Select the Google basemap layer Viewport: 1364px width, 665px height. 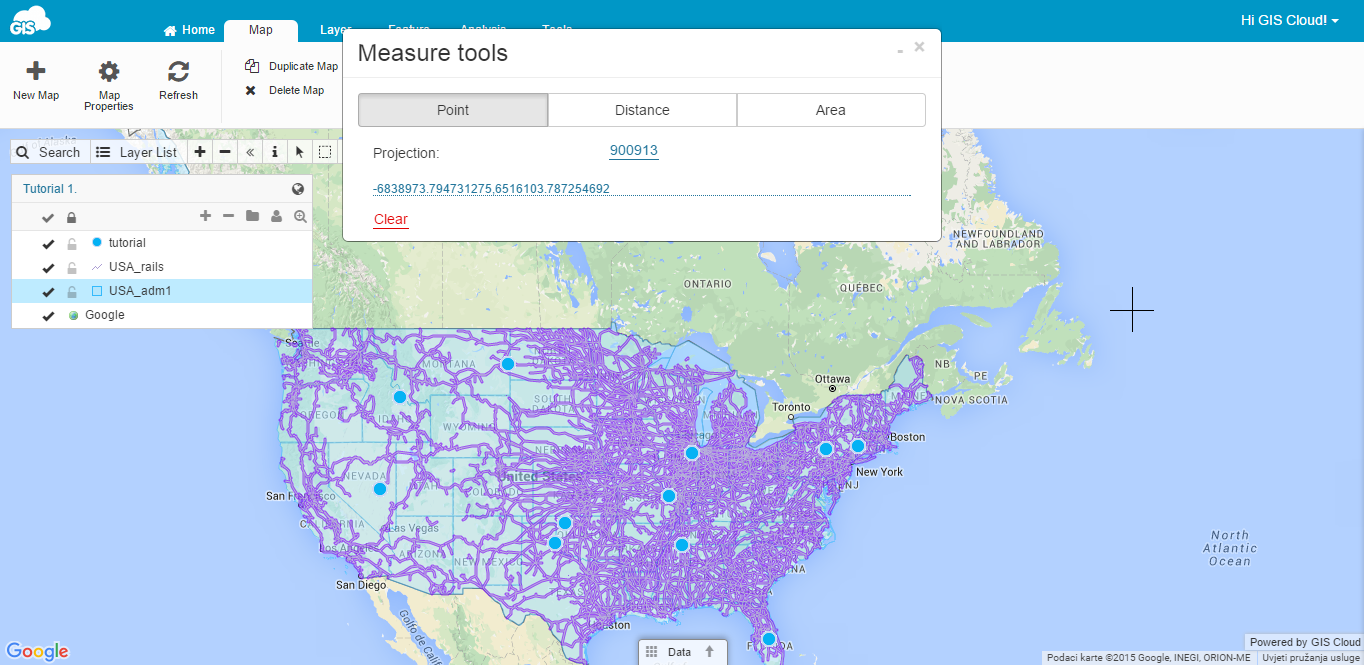(162, 315)
